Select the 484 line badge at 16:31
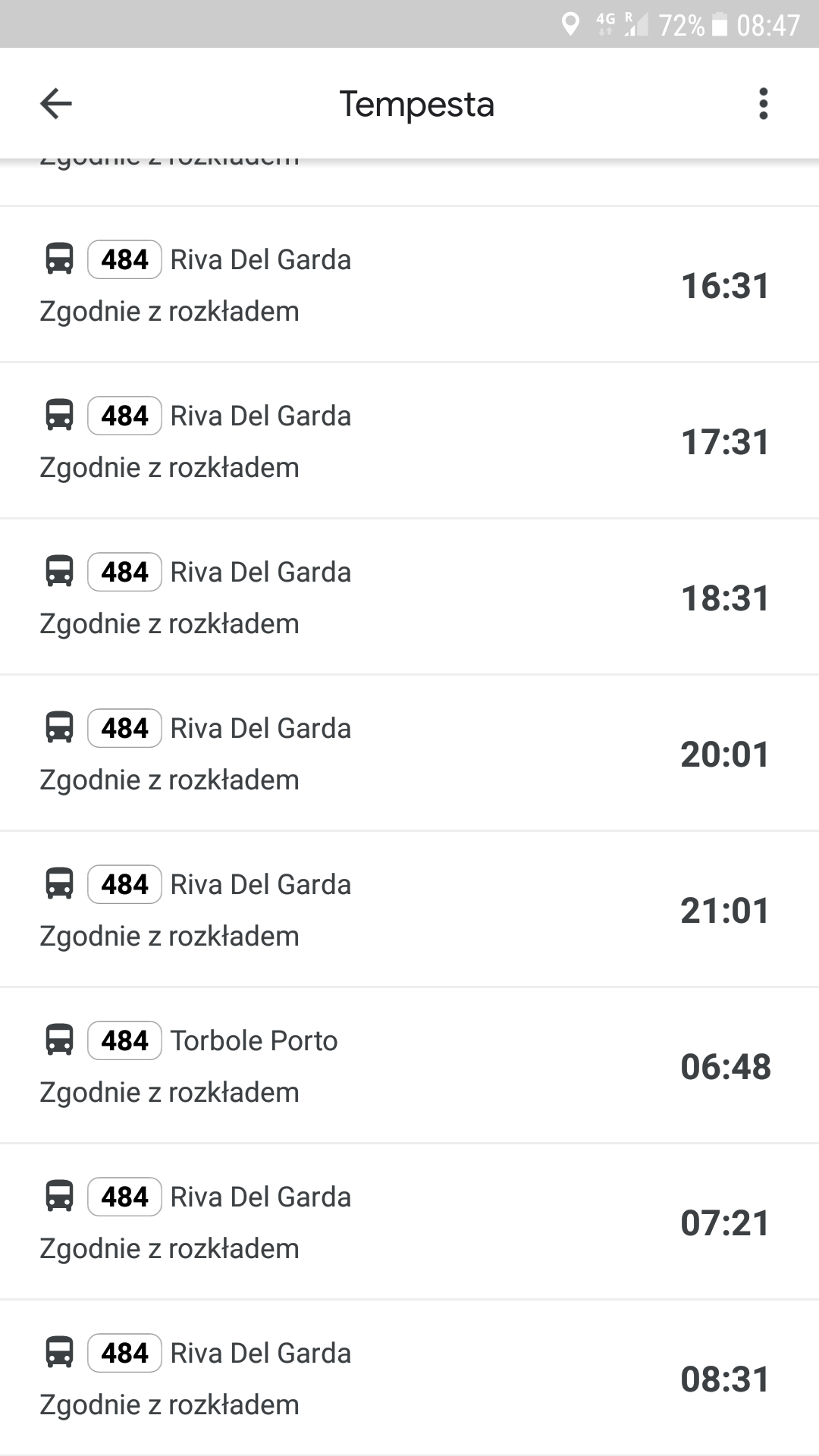This screenshot has height=1456, width=819. [124, 259]
